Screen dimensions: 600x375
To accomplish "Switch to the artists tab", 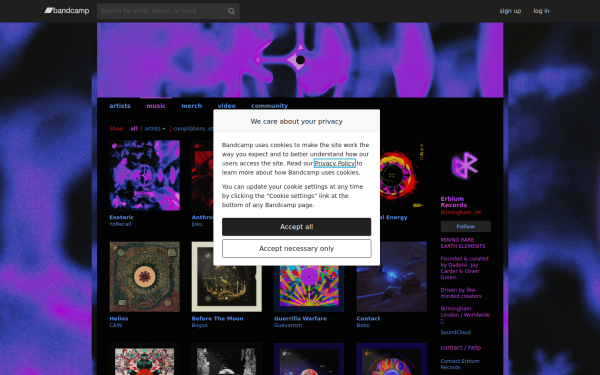I will click(120, 106).
